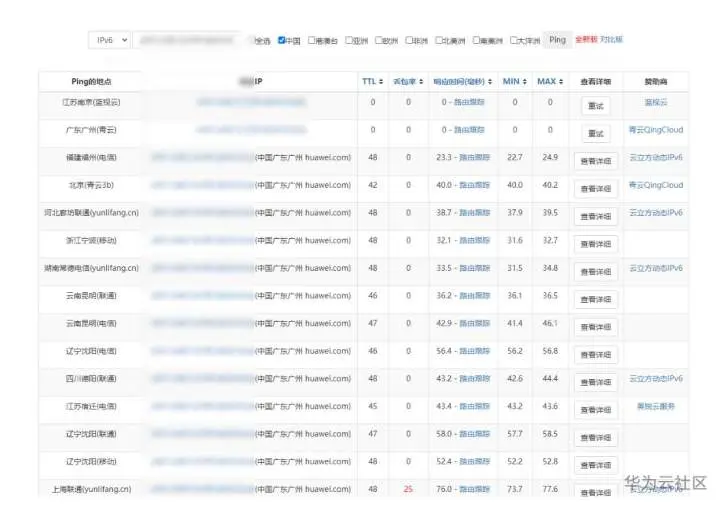This screenshot has height=509, width=720.
Task: Open 青云QingCloud sponsor link in the 广东广州 row
Action: tap(656, 130)
